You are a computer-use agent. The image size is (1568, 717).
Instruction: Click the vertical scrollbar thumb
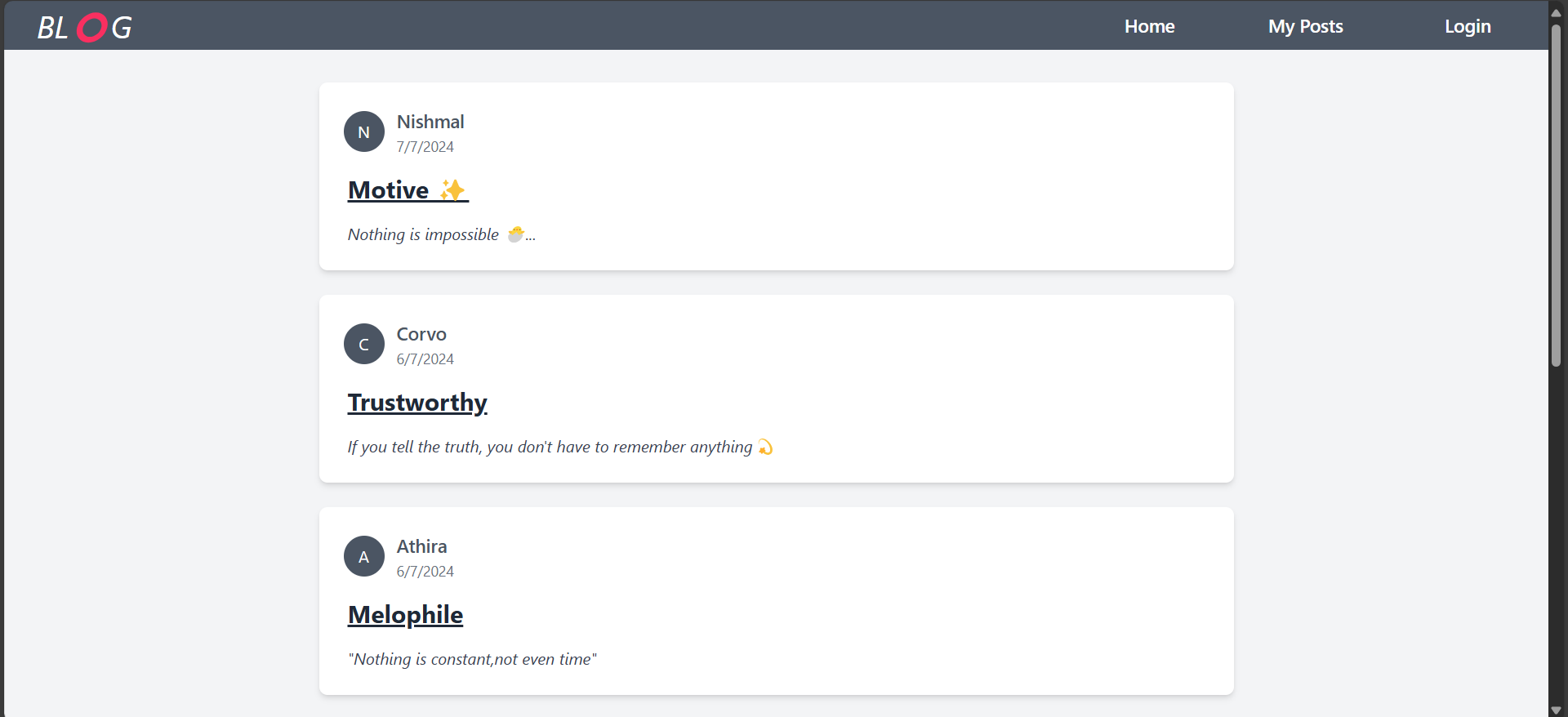[1556, 194]
